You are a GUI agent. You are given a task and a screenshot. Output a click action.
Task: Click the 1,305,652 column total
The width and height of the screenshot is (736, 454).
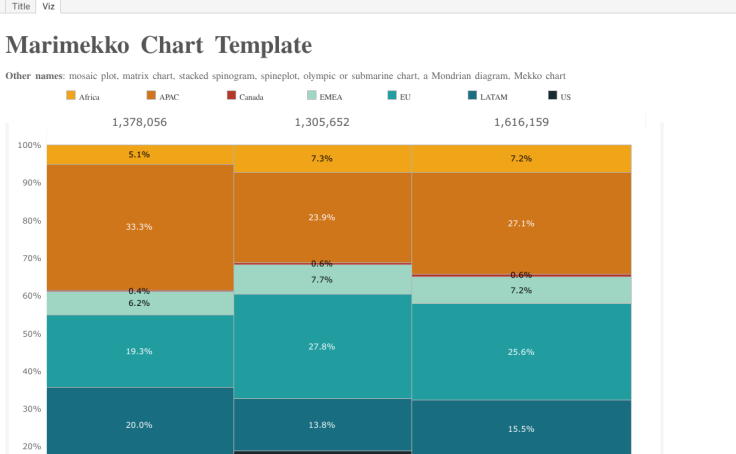pyautogui.click(x=322, y=122)
